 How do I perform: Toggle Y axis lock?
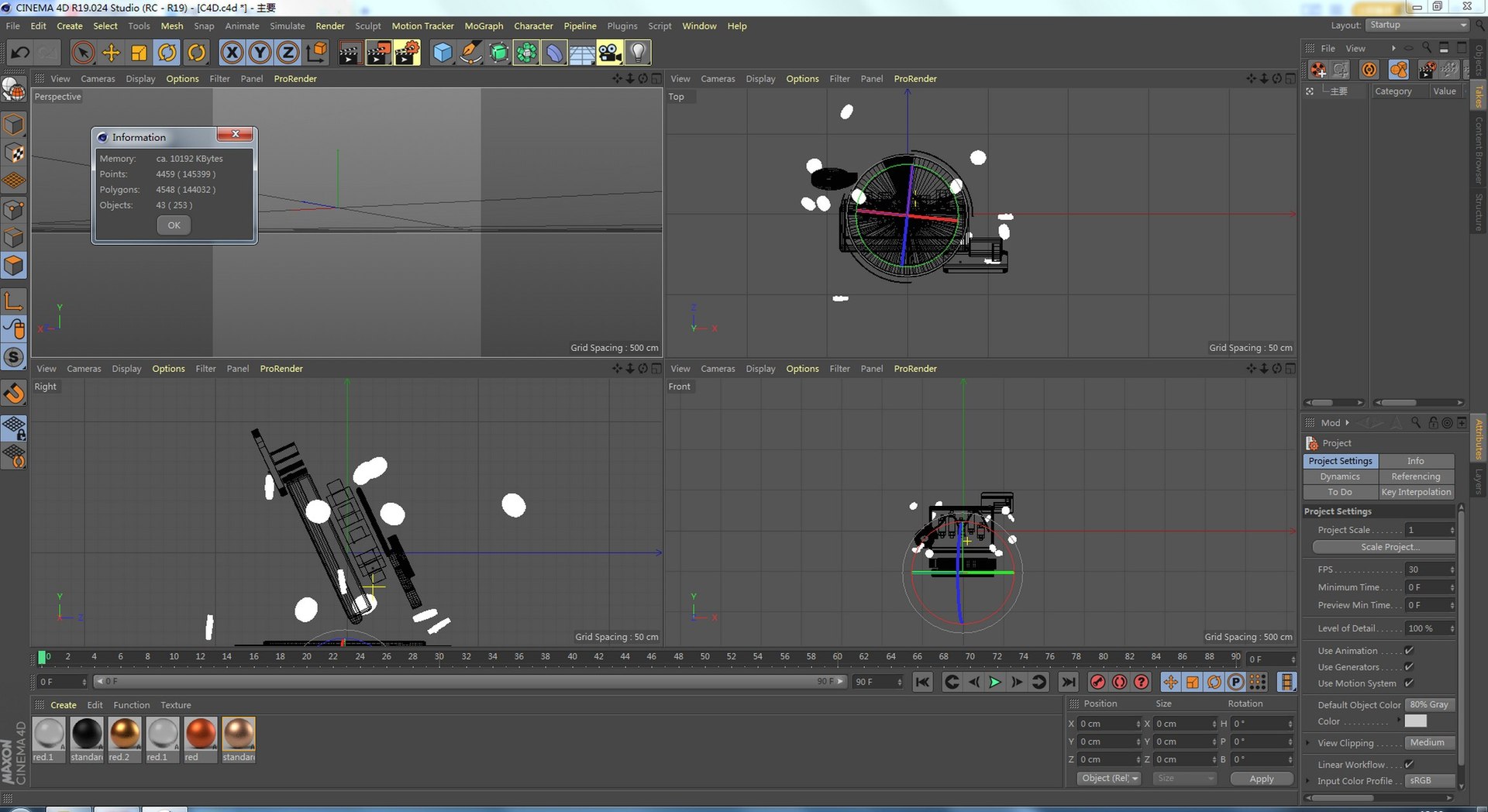pos(260,53)
